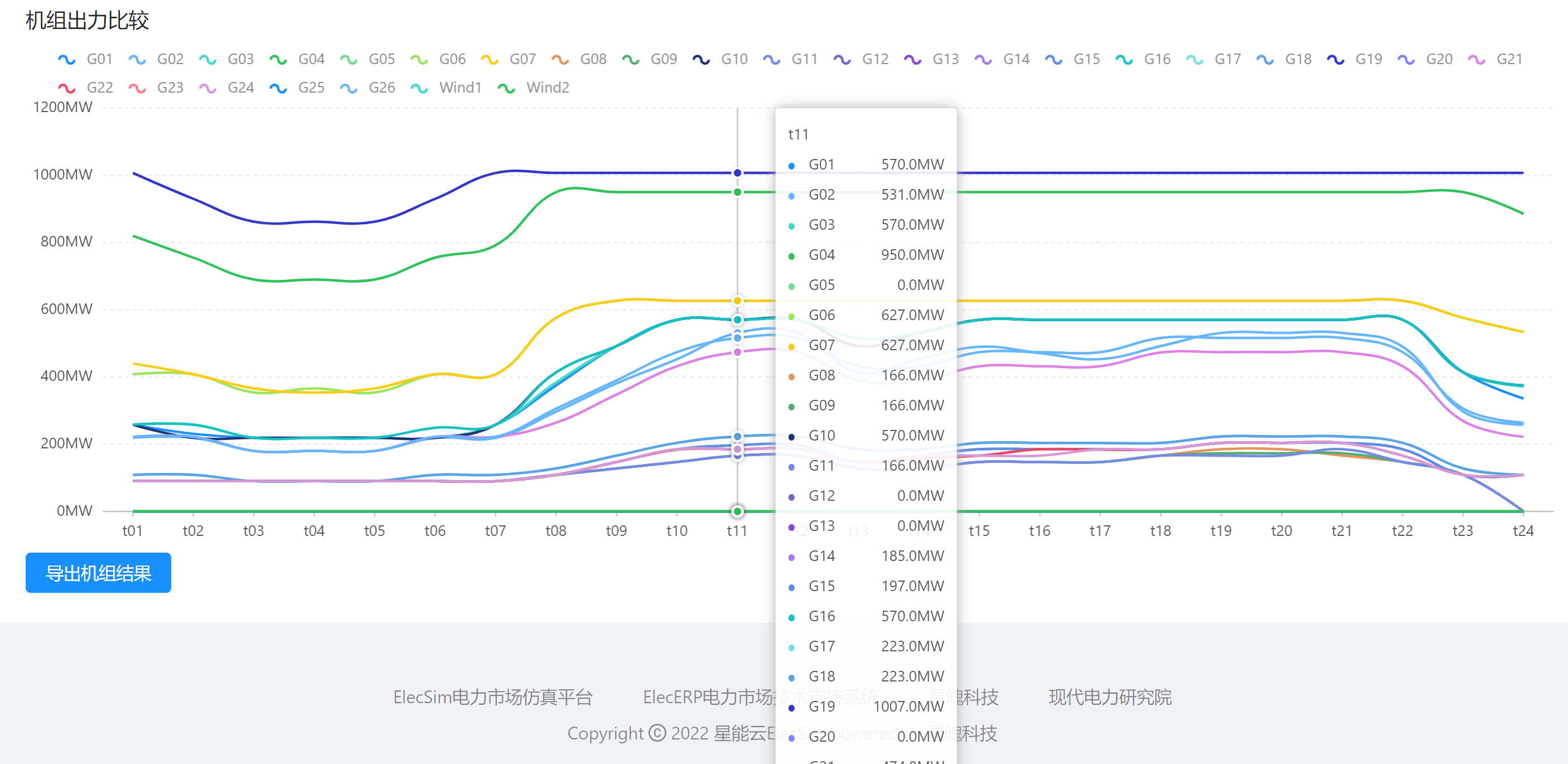Click G13 legend wave icon
The image size is (1568, 764).
point(913,59)
